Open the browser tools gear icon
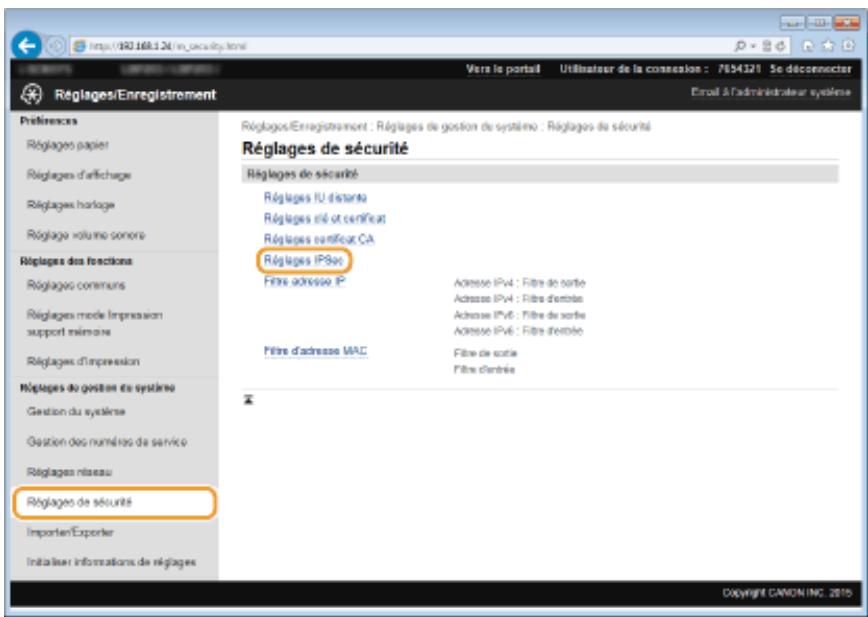This screenshot has width=868, height=617. coord(848,46)
